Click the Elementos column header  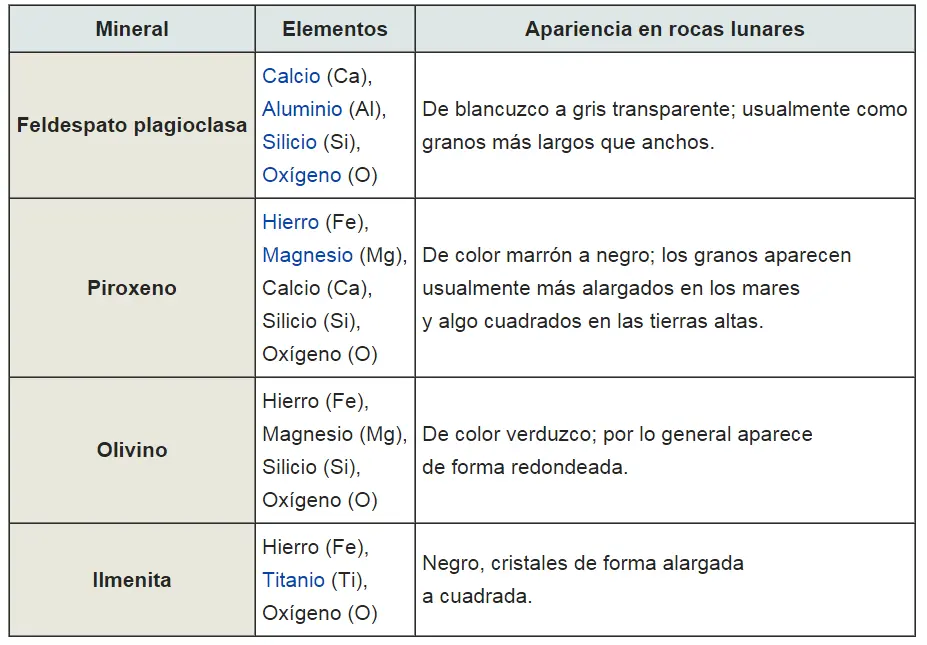click(335, 29)
